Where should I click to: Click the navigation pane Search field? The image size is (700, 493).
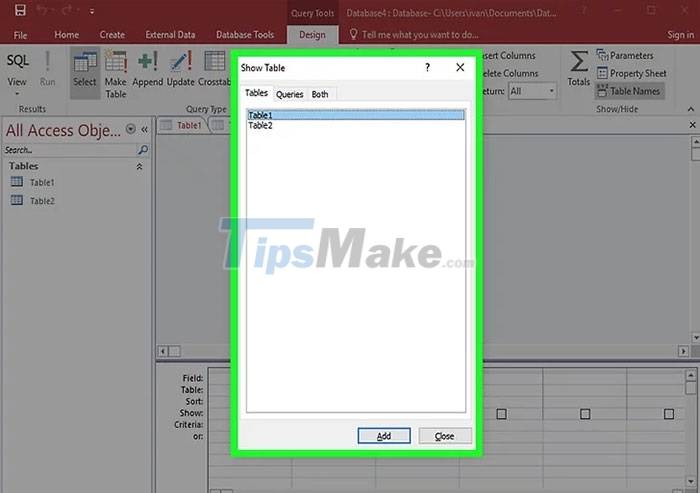(x=70, y=150)
